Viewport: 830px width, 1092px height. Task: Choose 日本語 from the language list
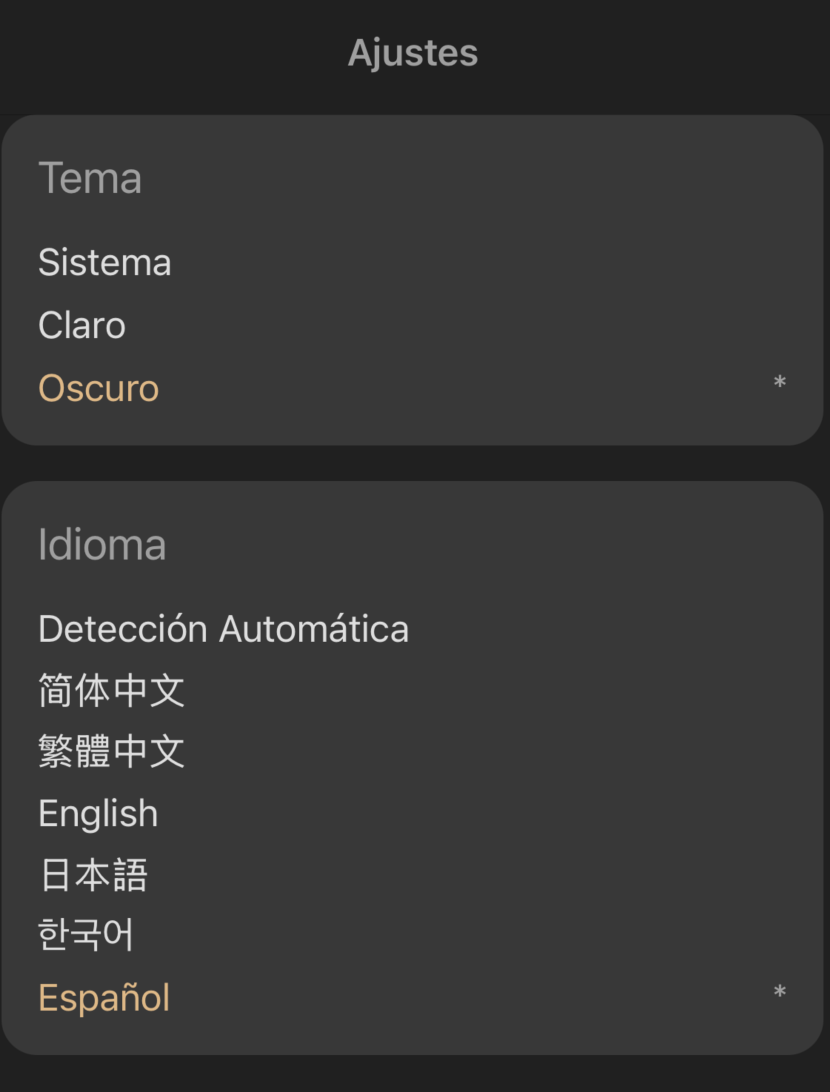click(93, 875)
